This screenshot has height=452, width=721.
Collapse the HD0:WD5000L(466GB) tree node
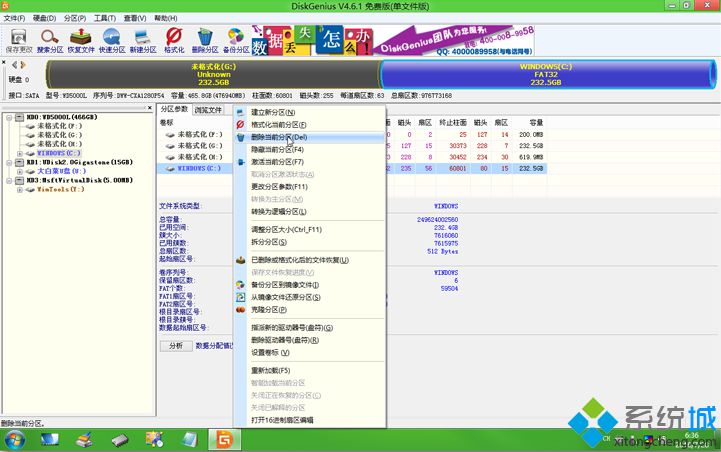(9, 117)
